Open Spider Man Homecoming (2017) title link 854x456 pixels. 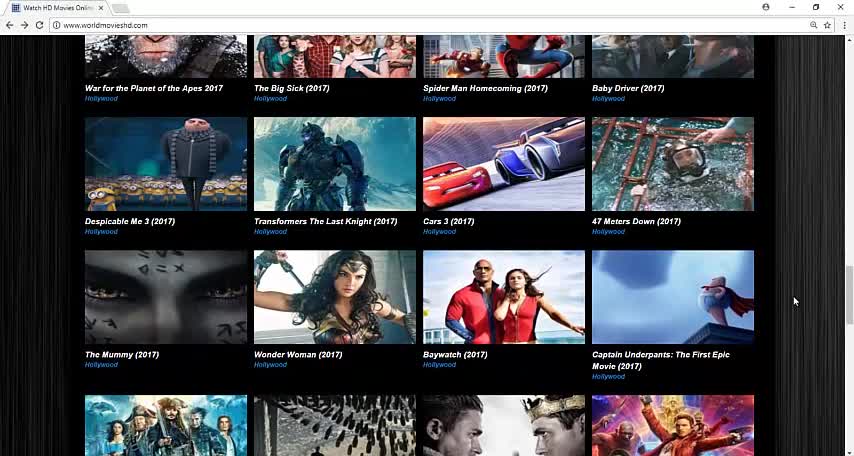[x=485, y=88]
